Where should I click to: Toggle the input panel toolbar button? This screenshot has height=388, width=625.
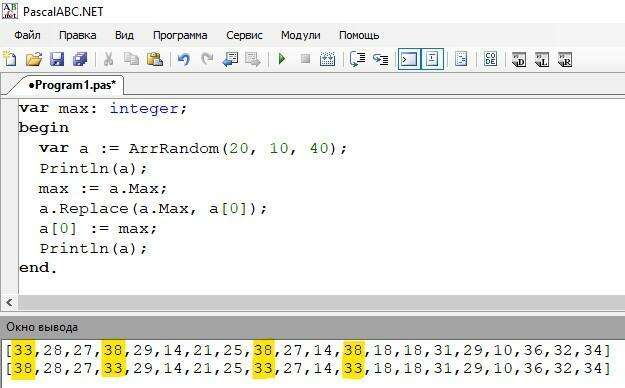[x=432, y=59]
